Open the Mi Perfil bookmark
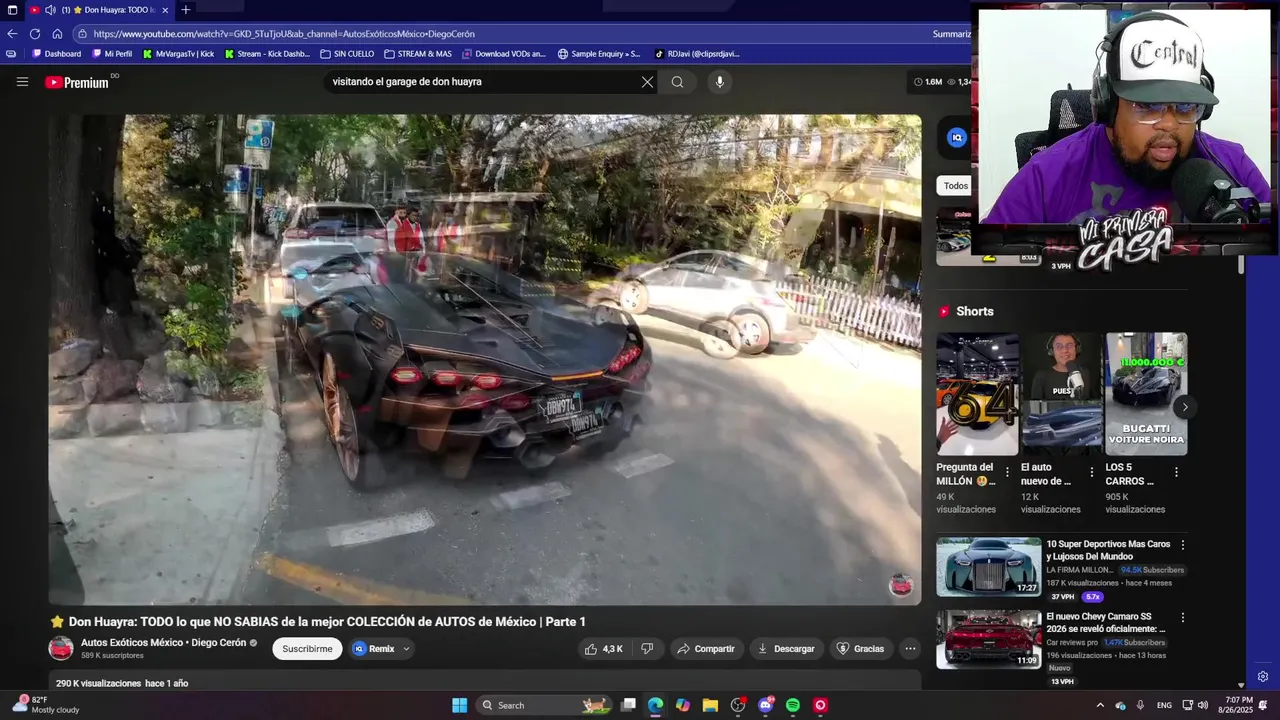The height and width of the screenshot is (720, 1280). coord(112,54)
